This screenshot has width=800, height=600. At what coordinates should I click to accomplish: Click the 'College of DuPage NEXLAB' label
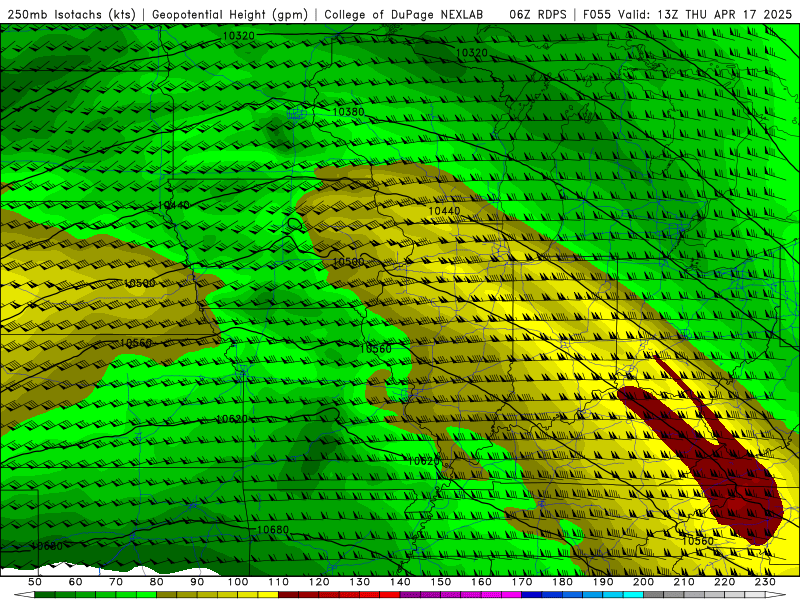point(404,15)
